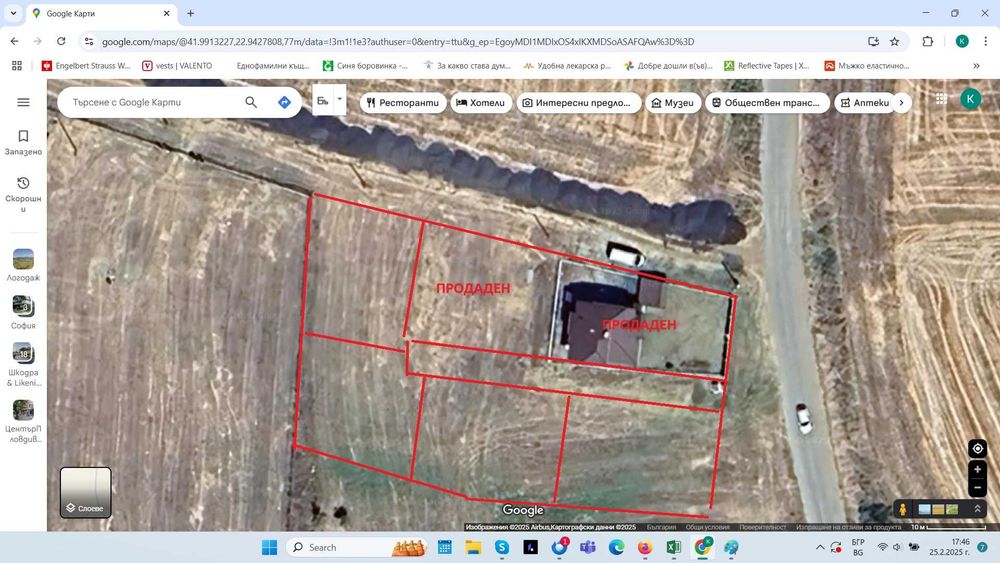Open the Engelbert Strauss bookmark
This screenshot has height=563, width=1000.
[x=86, y=66]
